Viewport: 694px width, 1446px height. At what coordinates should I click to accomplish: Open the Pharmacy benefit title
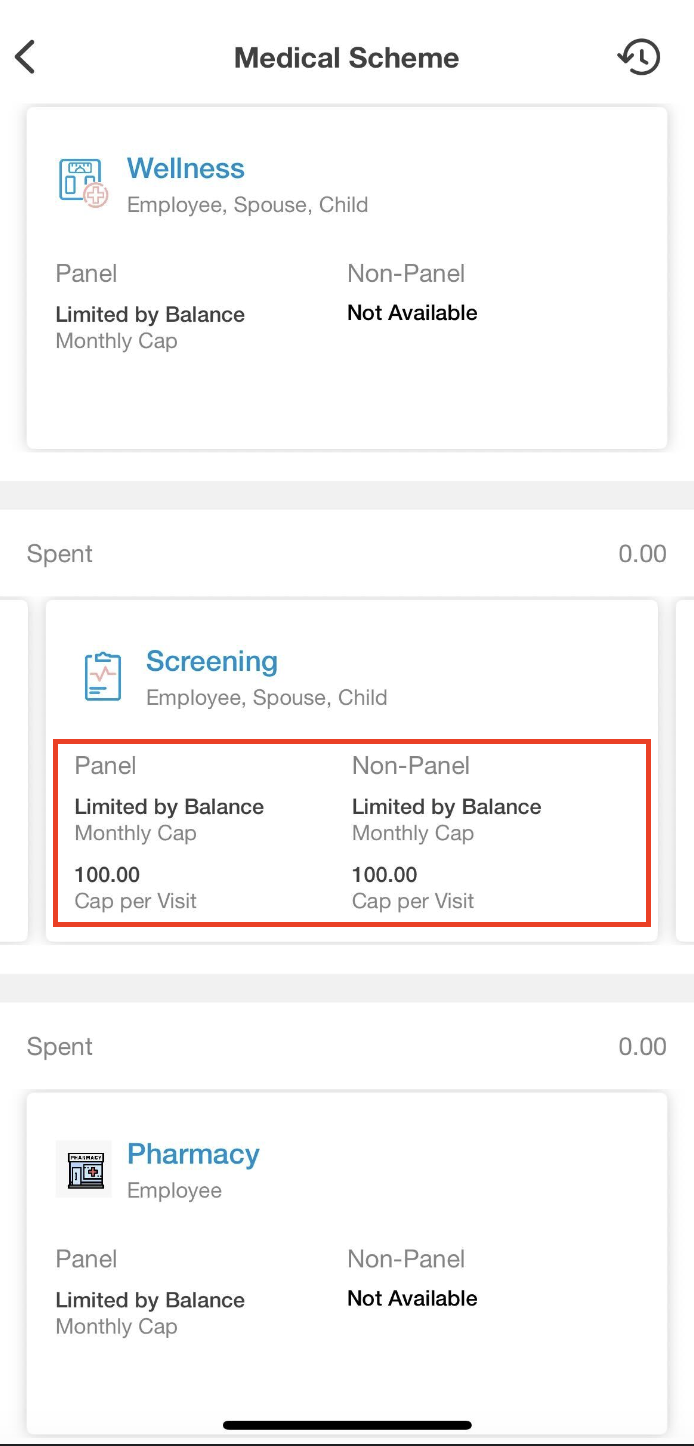(x=193, y=1154)
